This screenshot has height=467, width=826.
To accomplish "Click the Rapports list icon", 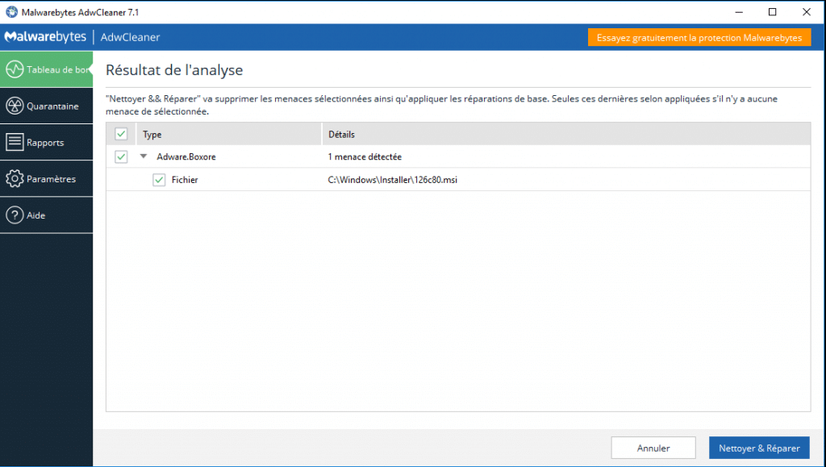I will tap(14, 143).
